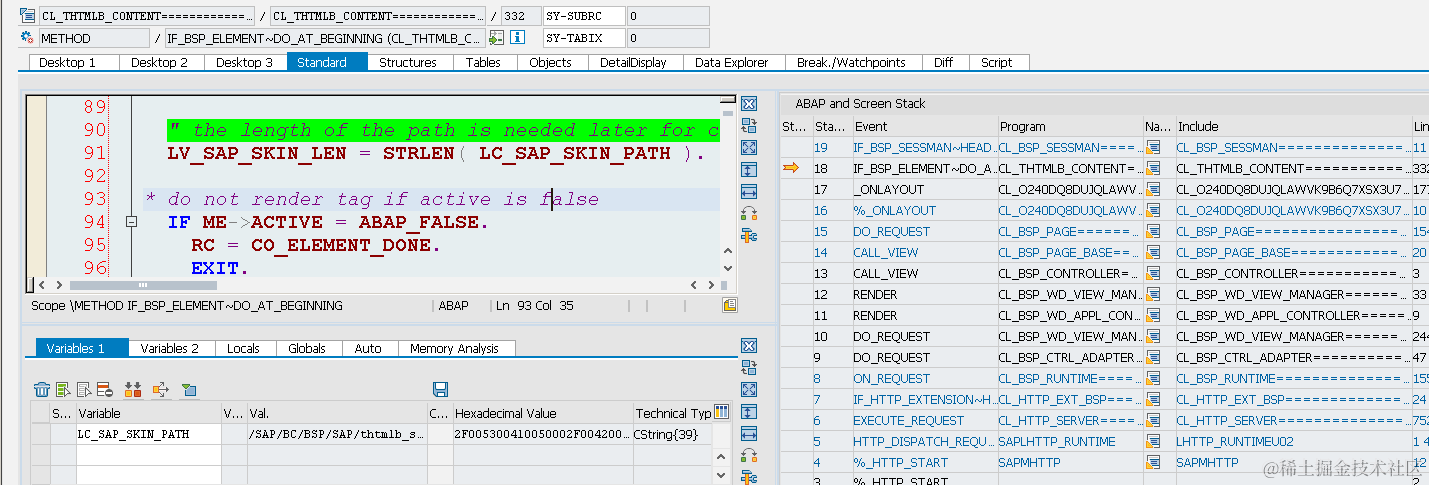Select the Auto tab
Image resolution: width=1429 pixels, height=485 pixels.
point(369,348)
